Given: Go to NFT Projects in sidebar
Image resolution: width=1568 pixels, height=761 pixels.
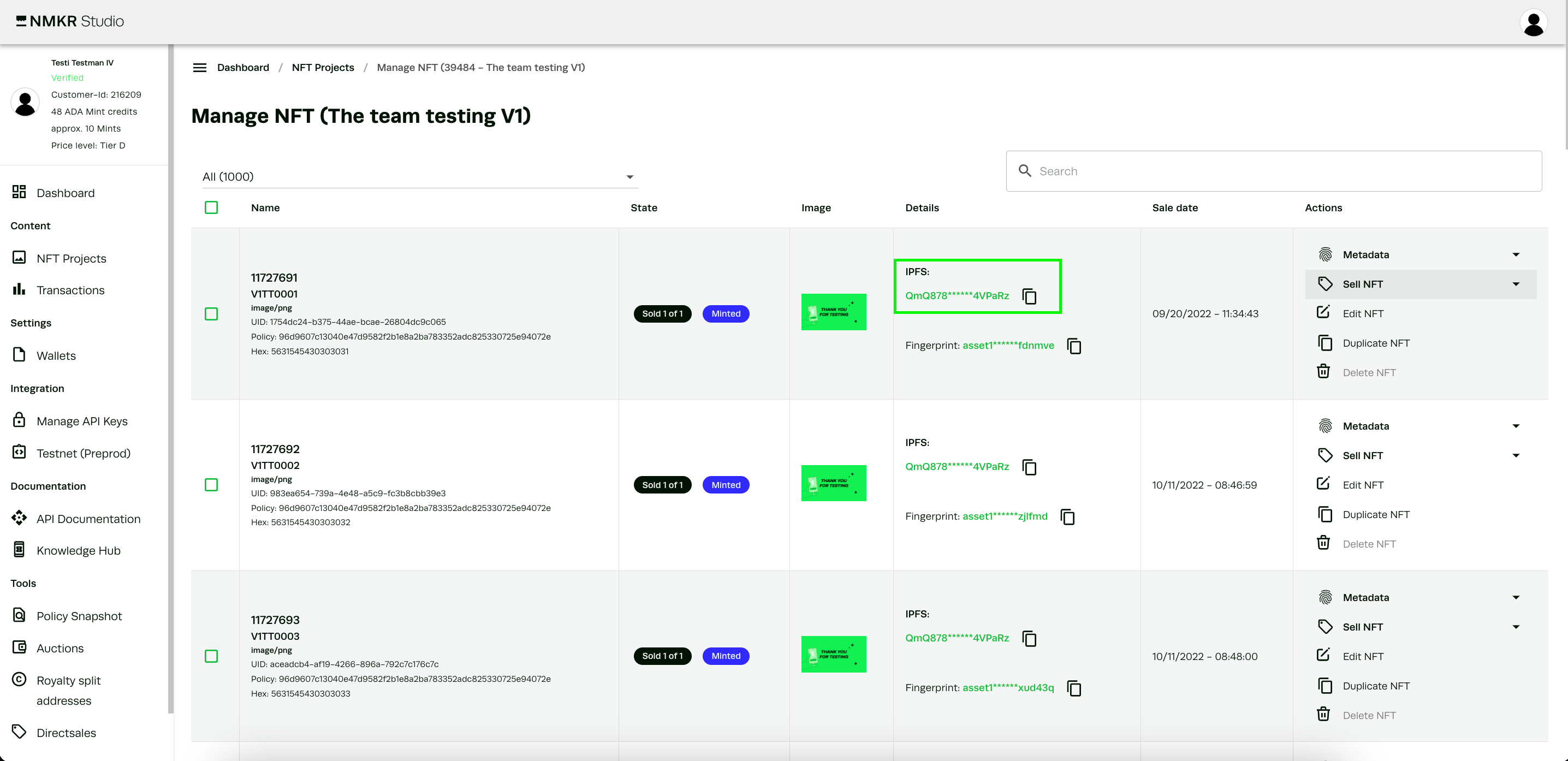Looking at the screenshot, I should pyautogui.click(x=71, y=258).
